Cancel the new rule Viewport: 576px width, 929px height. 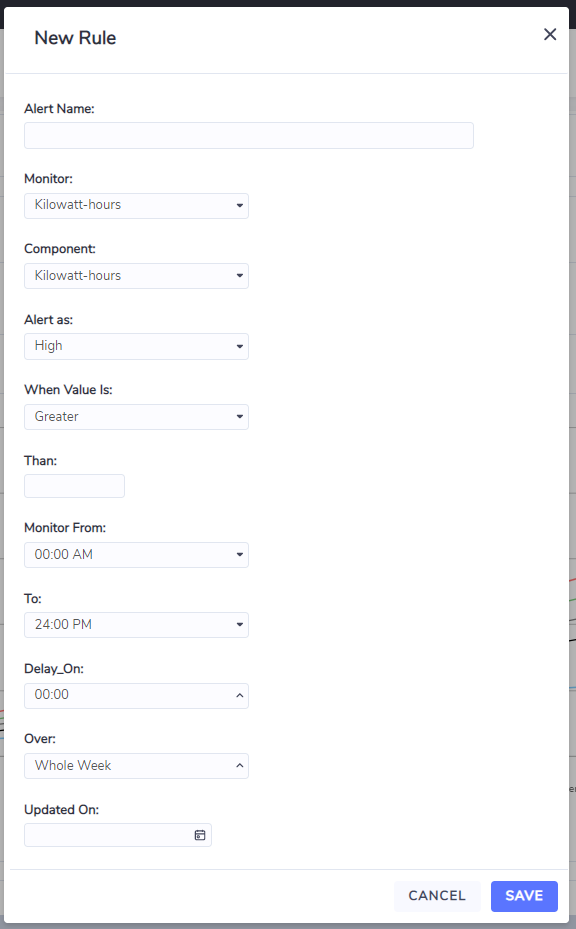point(437,896)
